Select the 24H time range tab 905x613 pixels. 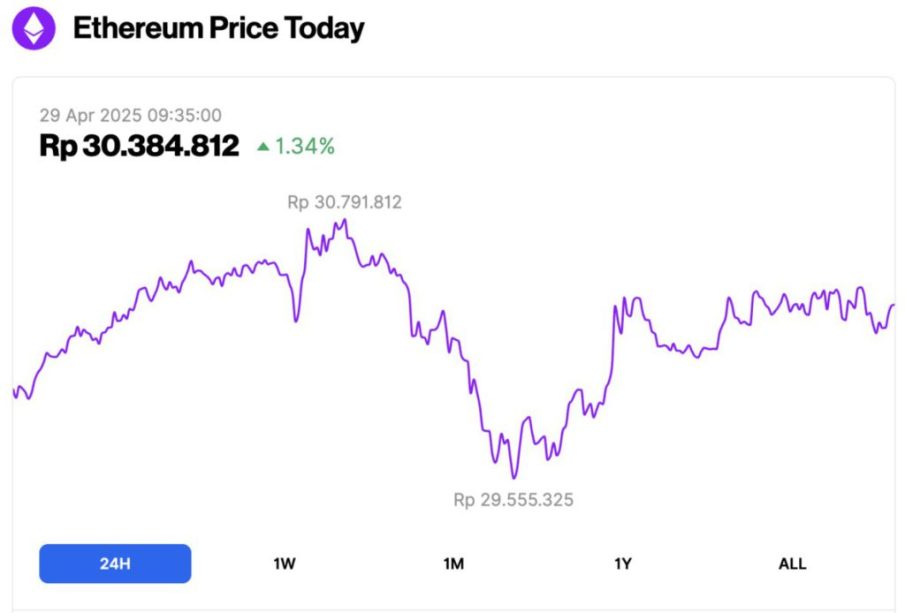point(115,563)
